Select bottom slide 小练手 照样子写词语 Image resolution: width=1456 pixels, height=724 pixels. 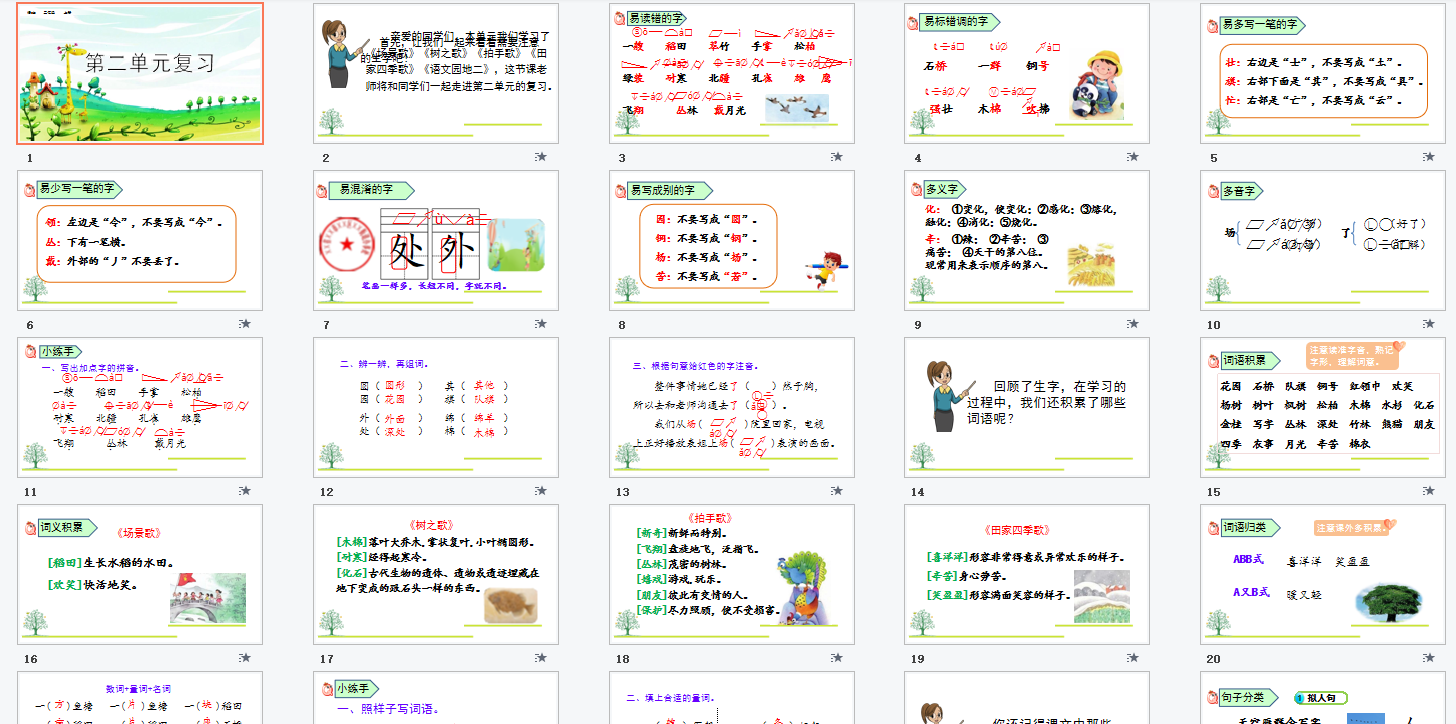pos(436,698)
